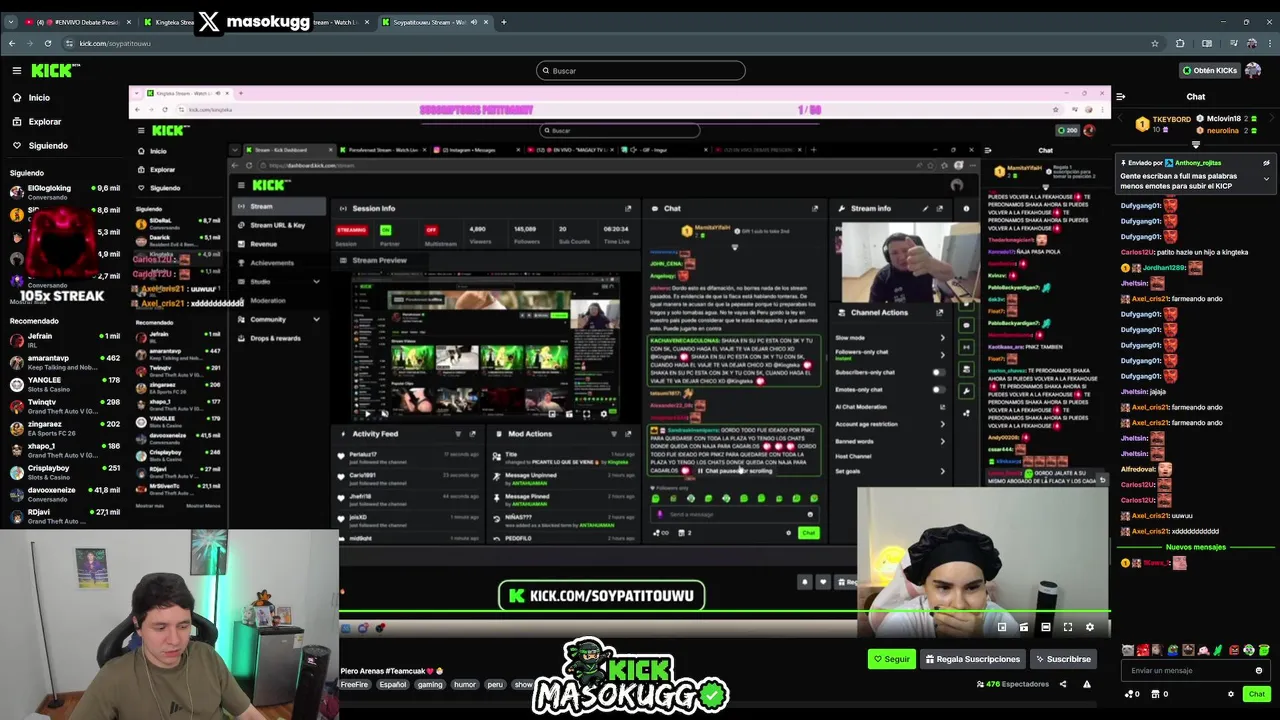
Task: Pick the grey cat quick emote
Action: pyautogui.click(x=1128, y=650)
